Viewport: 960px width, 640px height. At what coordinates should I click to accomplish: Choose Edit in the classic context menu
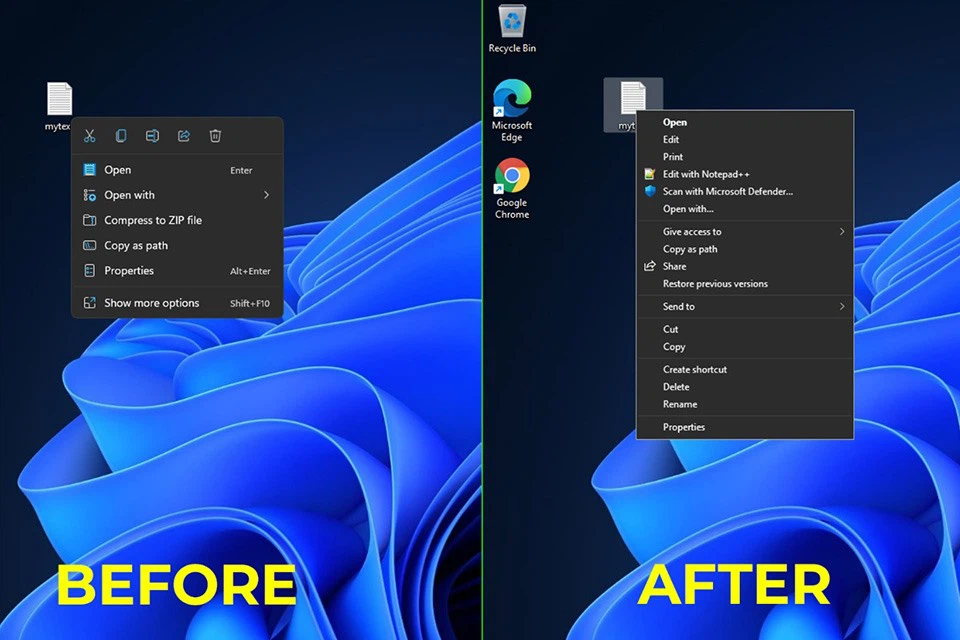[745, 140]
